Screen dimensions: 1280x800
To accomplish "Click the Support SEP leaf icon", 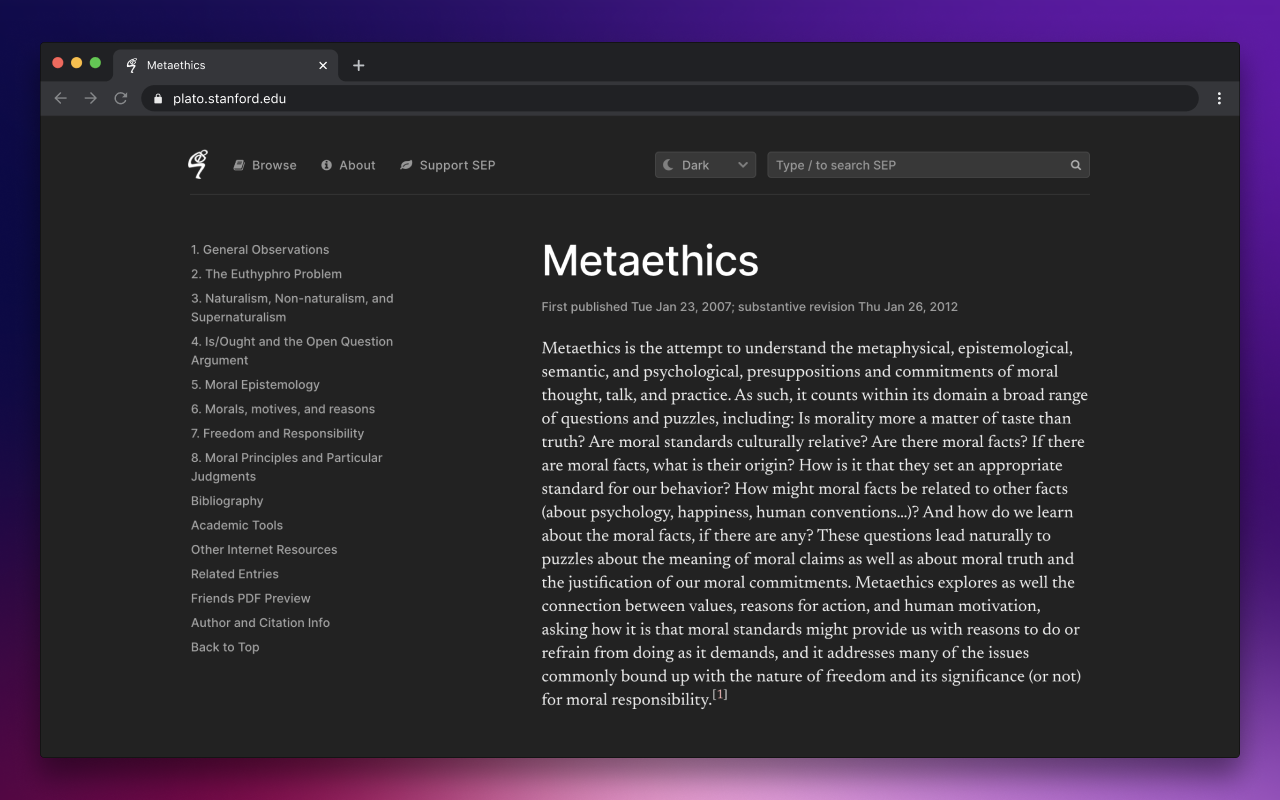I will coord(406,166).
